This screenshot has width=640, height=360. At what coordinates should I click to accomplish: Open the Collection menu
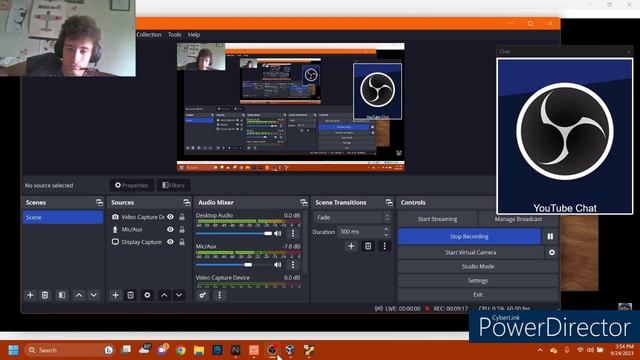(149, 35)
